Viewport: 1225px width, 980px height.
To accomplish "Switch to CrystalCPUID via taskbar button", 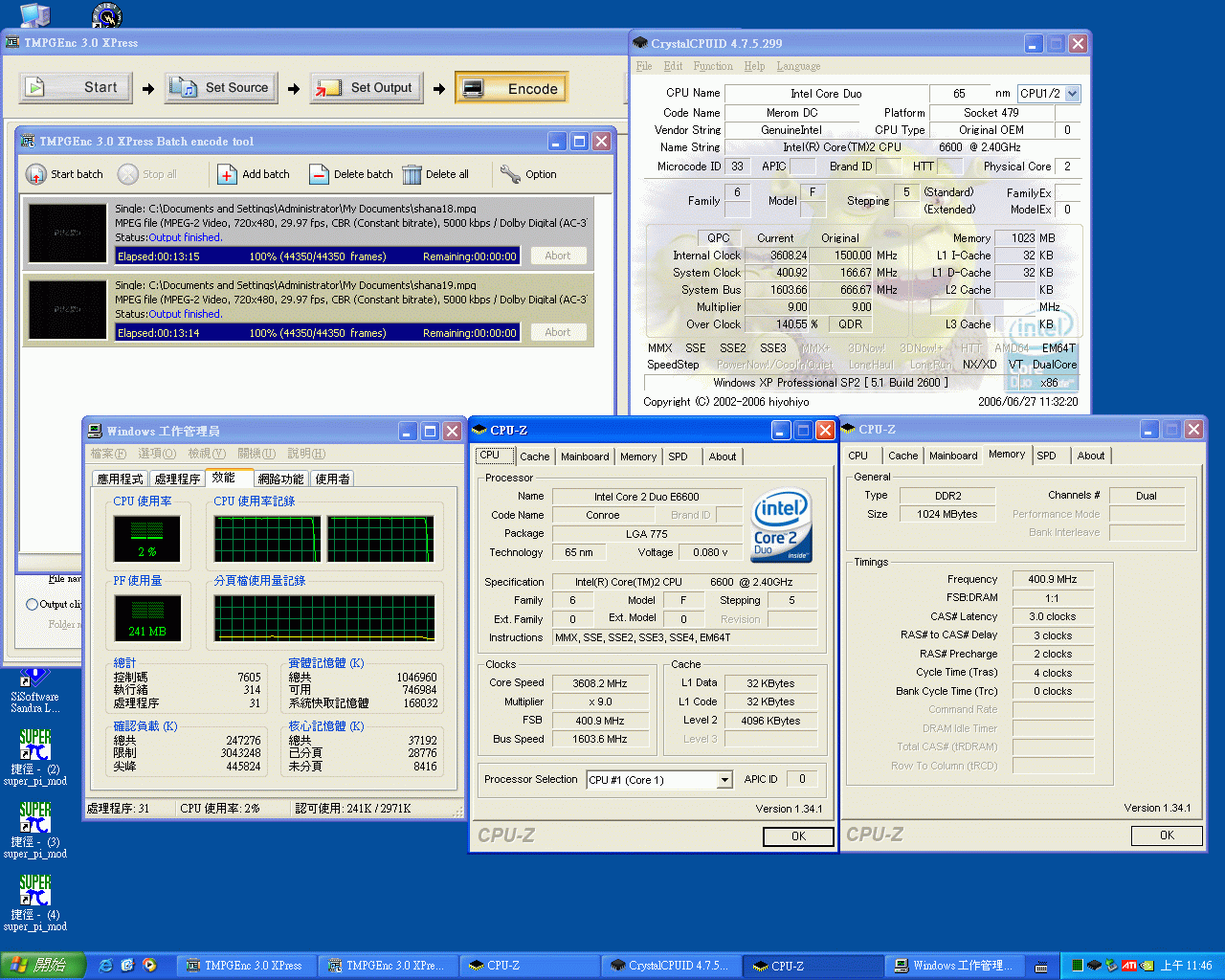I will pyautogui.click(x=671, y=966).
